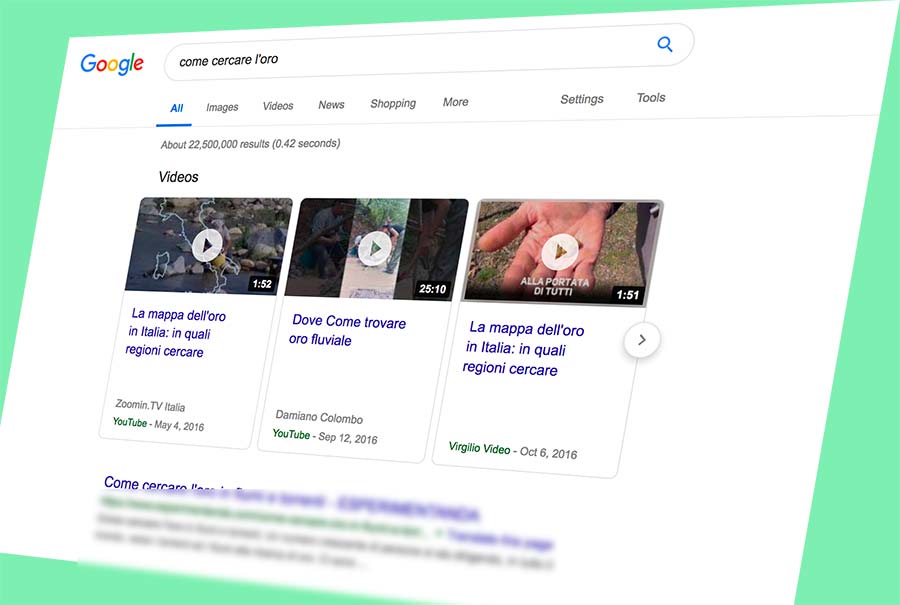Click the 'About 22,500,000 results' count text
The image size is (900, 605).
pyautogui.click(x=250, y=144)
